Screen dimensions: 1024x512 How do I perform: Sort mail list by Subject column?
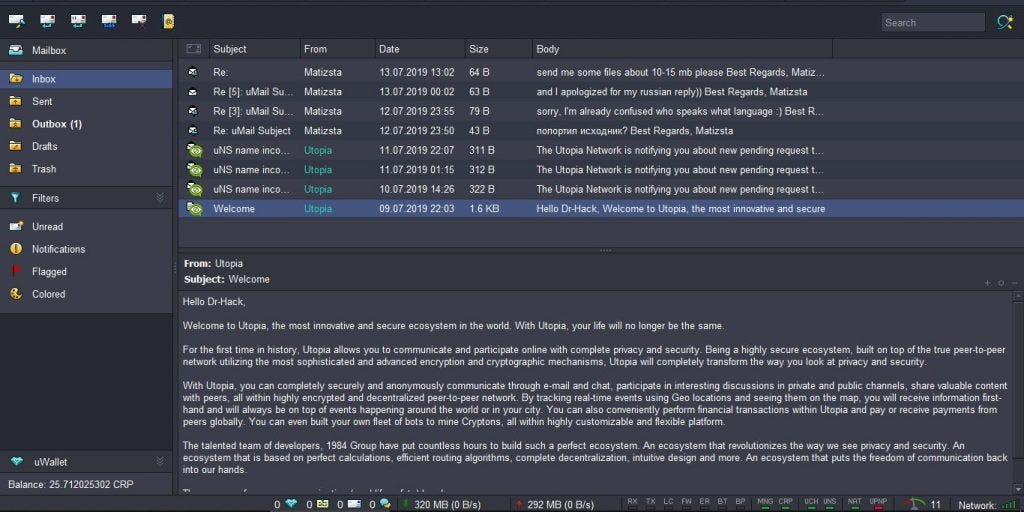tap(255, 49)
